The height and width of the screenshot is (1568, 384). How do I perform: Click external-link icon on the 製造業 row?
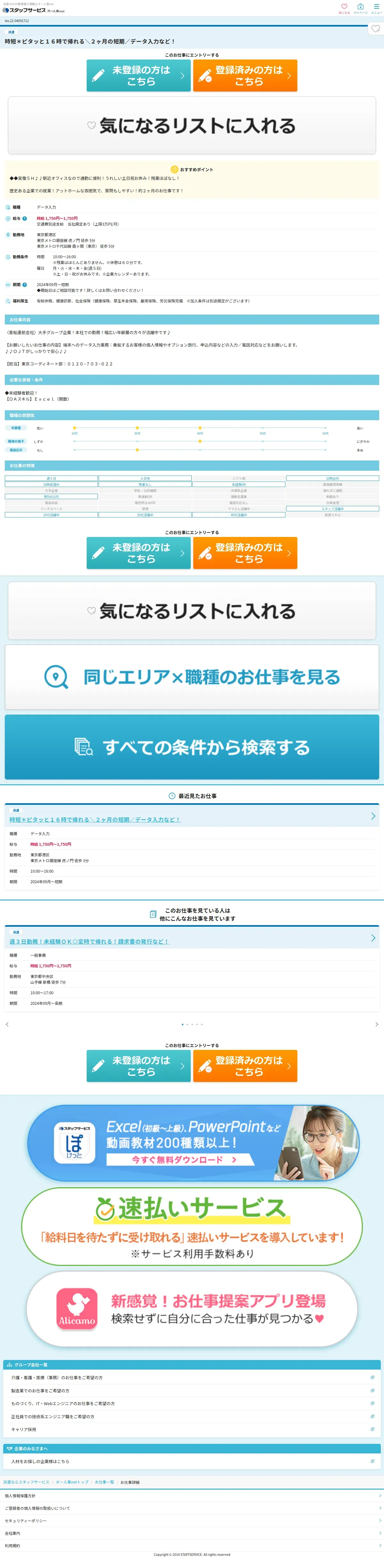(372, 1390)
